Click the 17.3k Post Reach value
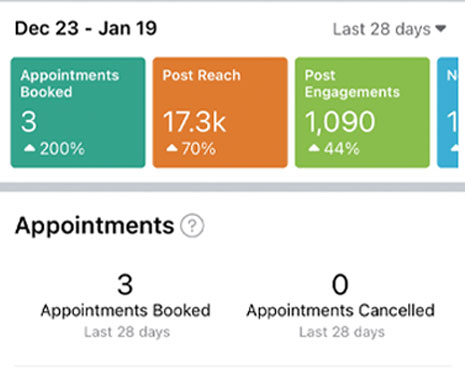 point(194,122)
